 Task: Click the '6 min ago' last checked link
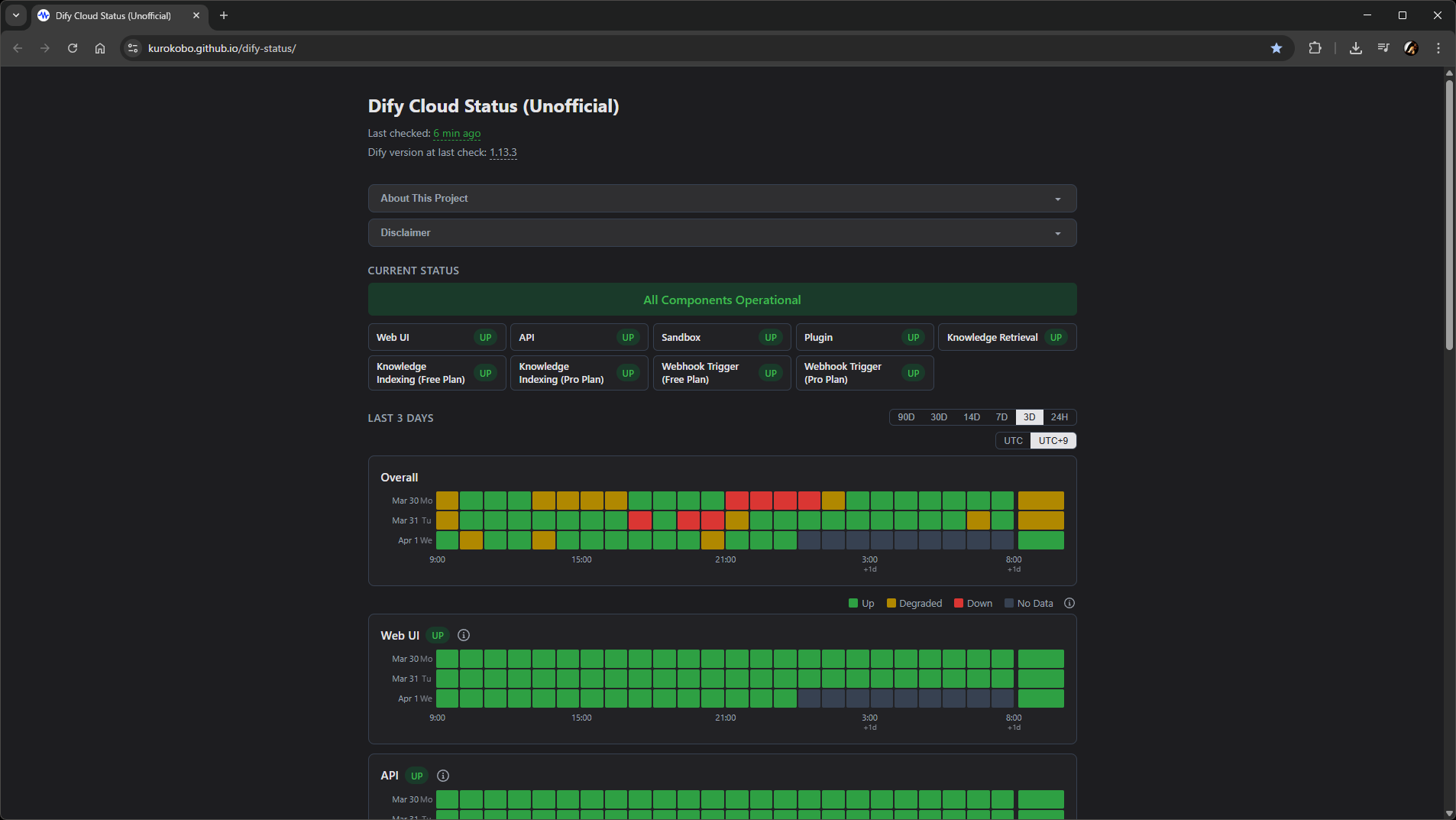[x=457, y=134]
